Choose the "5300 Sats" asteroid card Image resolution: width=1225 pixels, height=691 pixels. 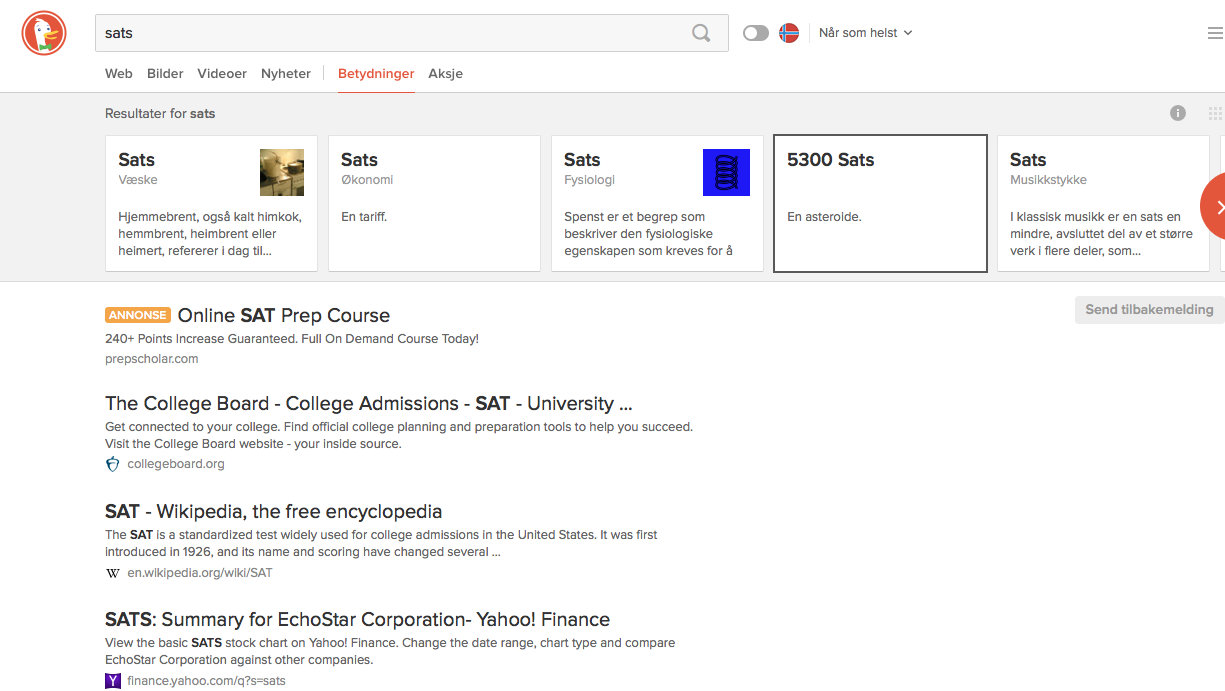(x=881, y=204)
